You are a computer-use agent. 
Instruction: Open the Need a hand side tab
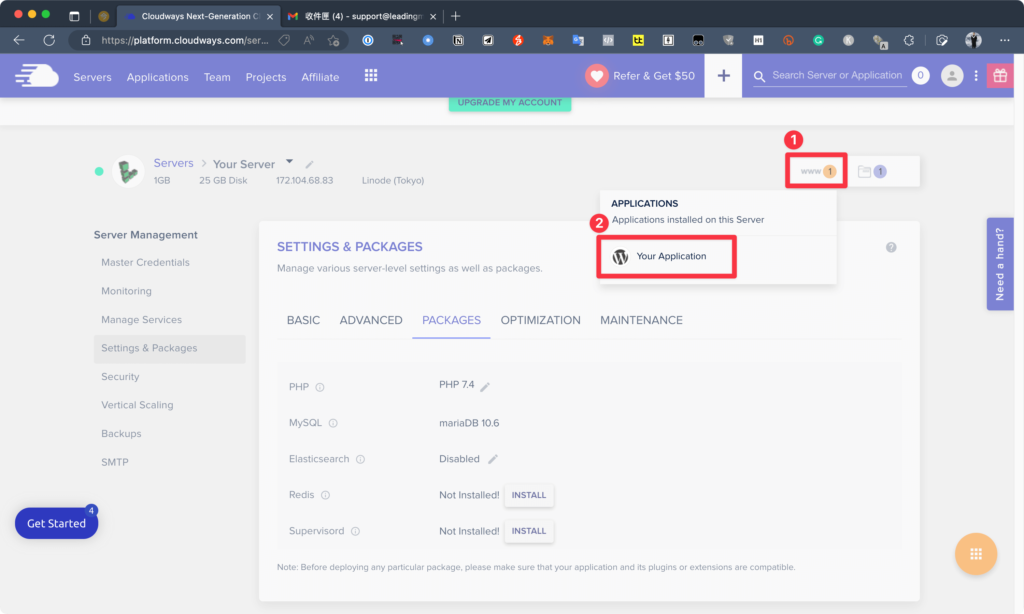click(x=999, y=264)
